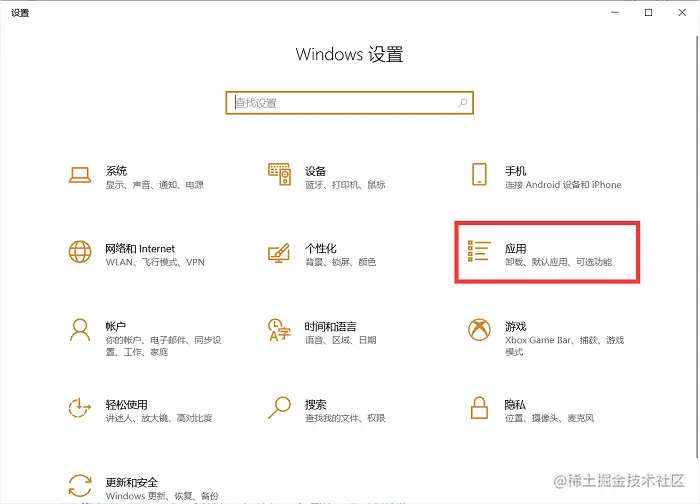Open the Apps list icon

click(479, 251)
